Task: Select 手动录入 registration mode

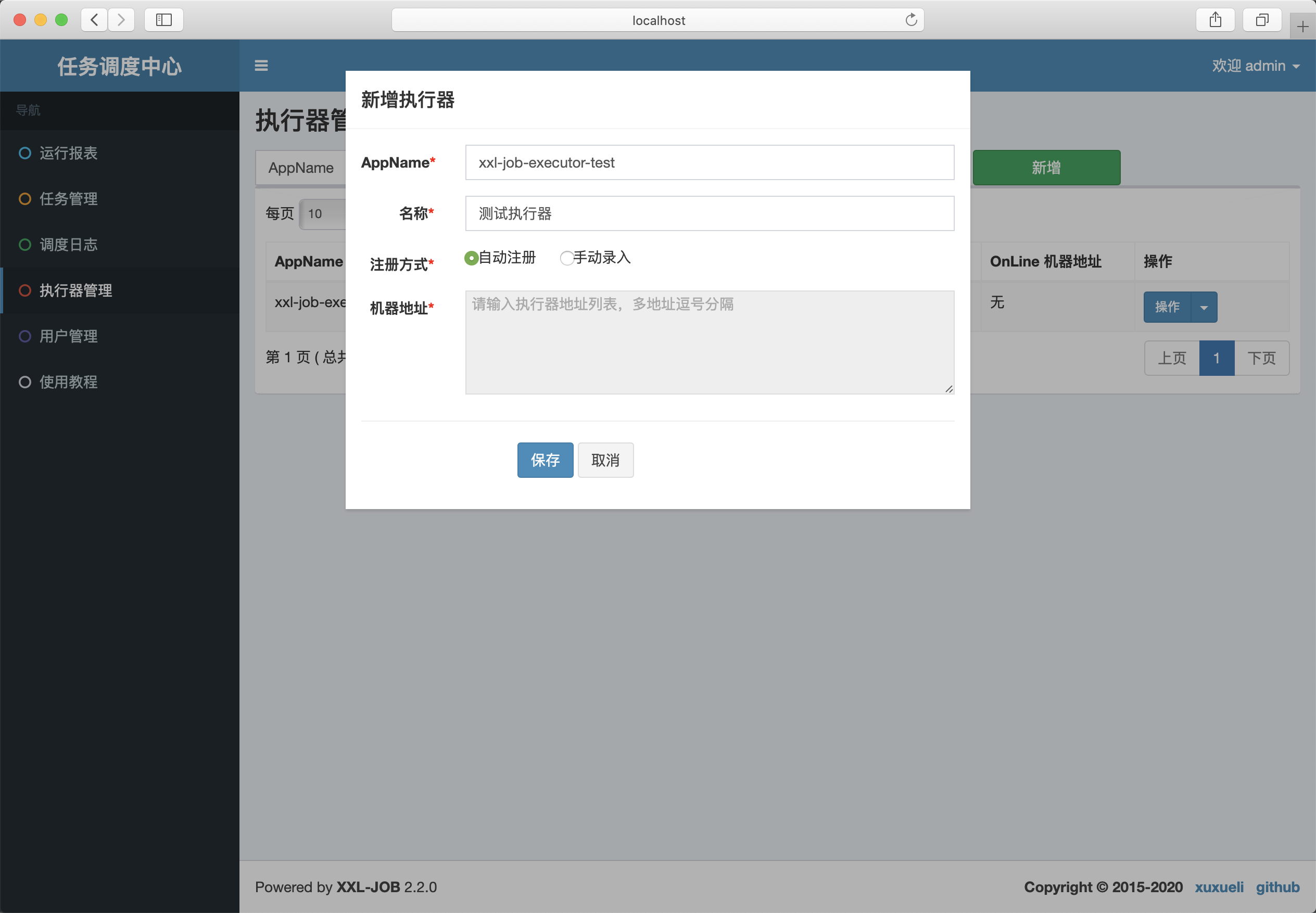Action: 566,258
